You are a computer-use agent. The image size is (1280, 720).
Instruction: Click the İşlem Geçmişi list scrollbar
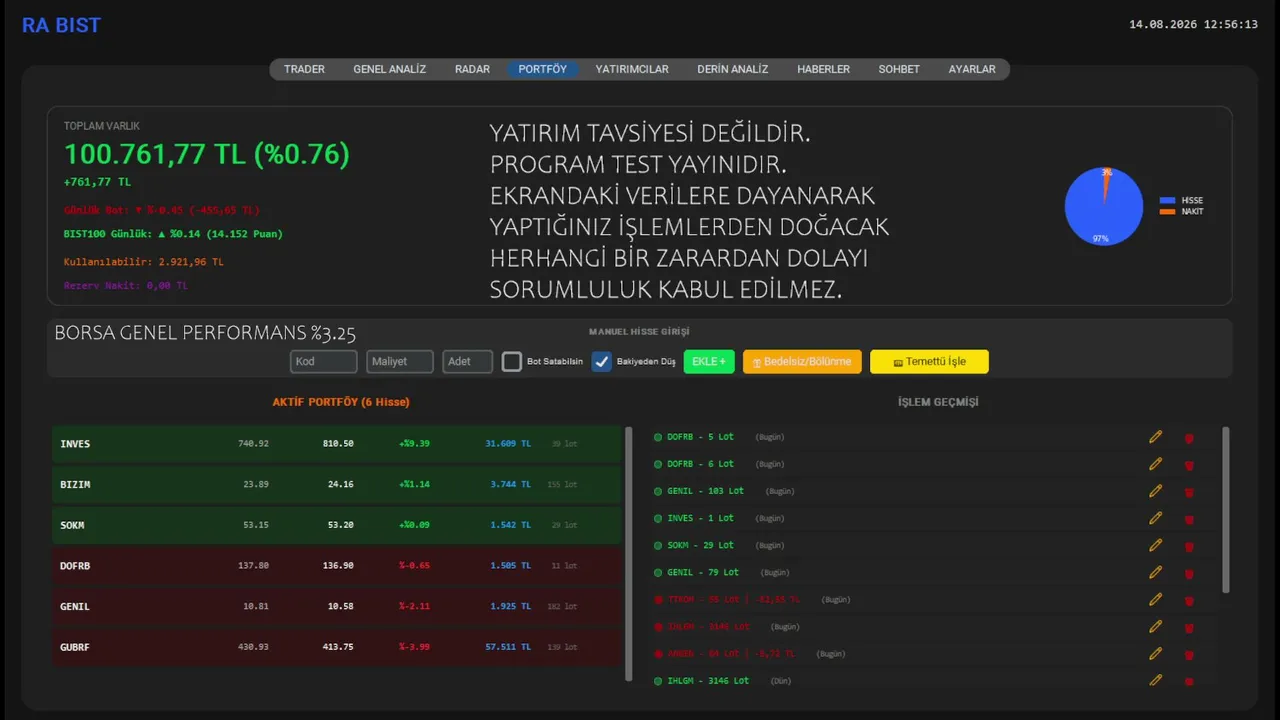click(x=1226, y=510)
